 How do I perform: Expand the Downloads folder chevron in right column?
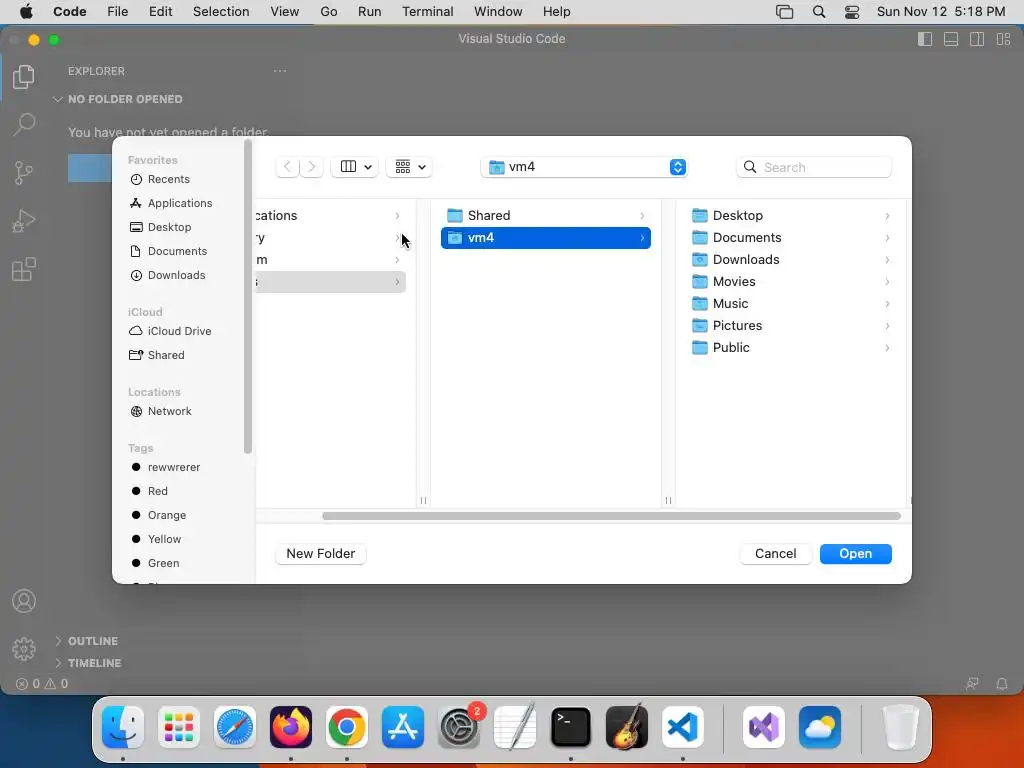[887, 260]
